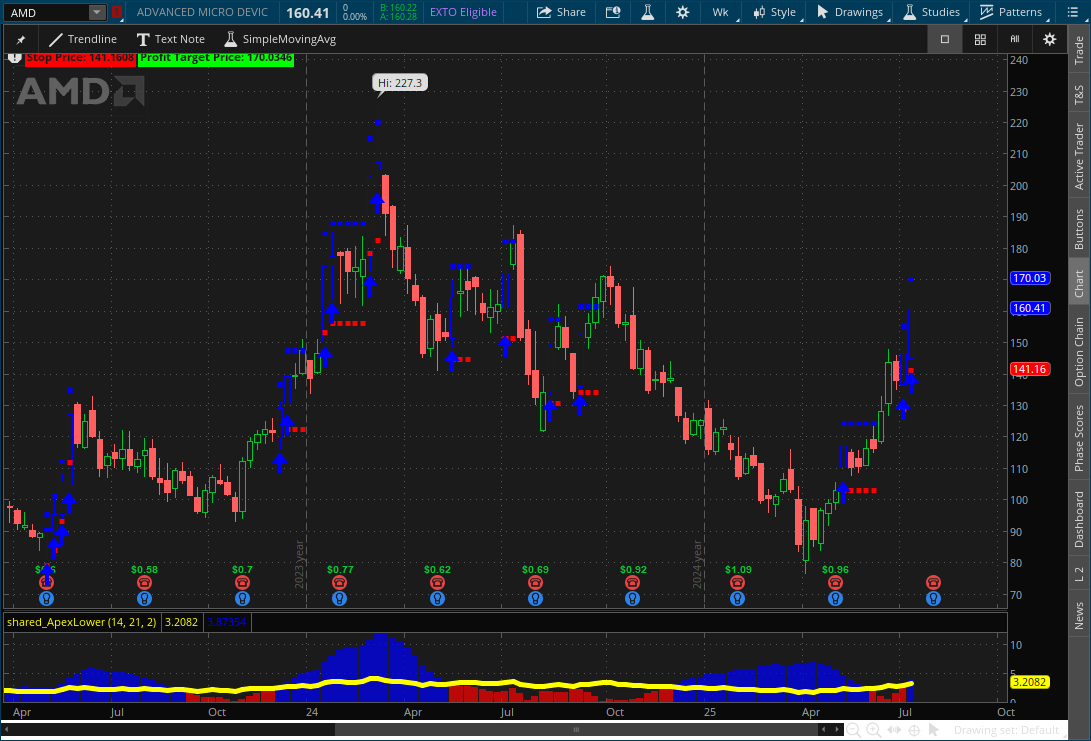
Task: Click the pan/expand arrows icon at bottom
Action: 894,730
